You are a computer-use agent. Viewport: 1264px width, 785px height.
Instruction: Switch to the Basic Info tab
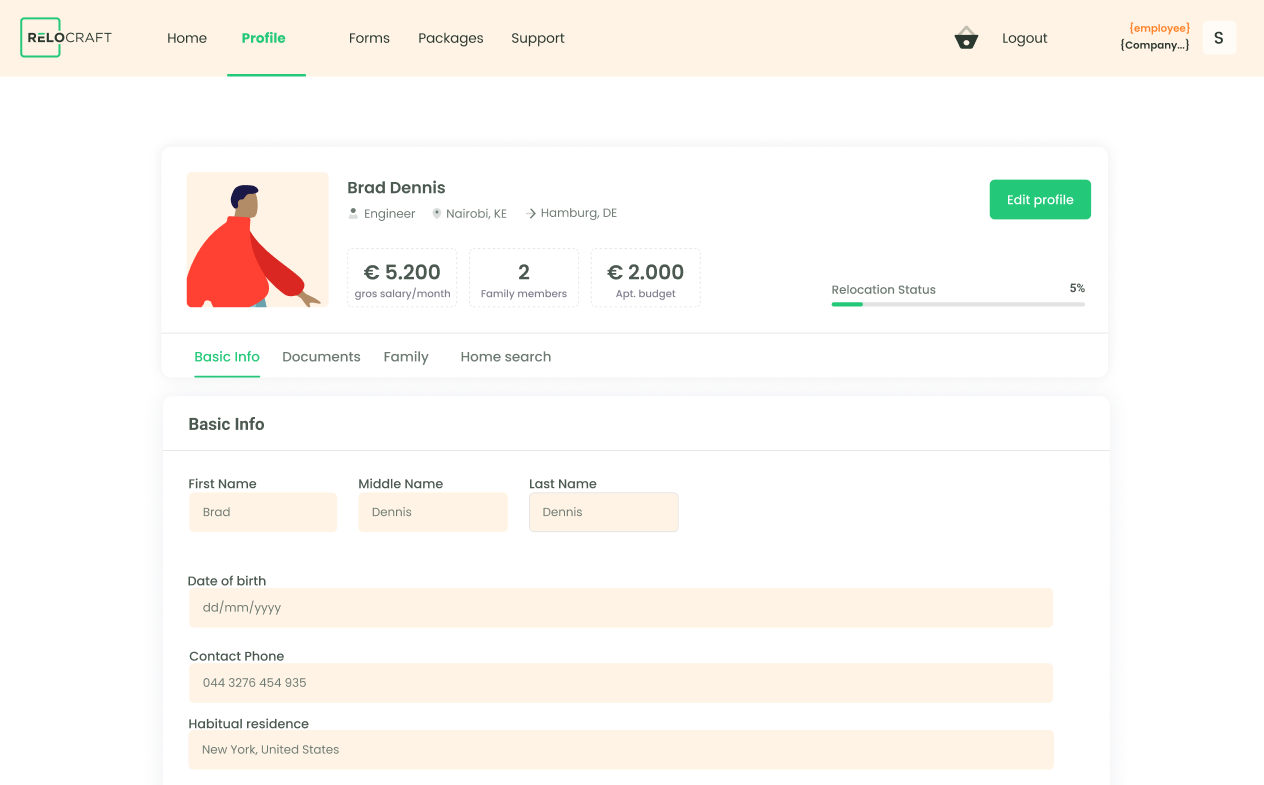(227, 357)
